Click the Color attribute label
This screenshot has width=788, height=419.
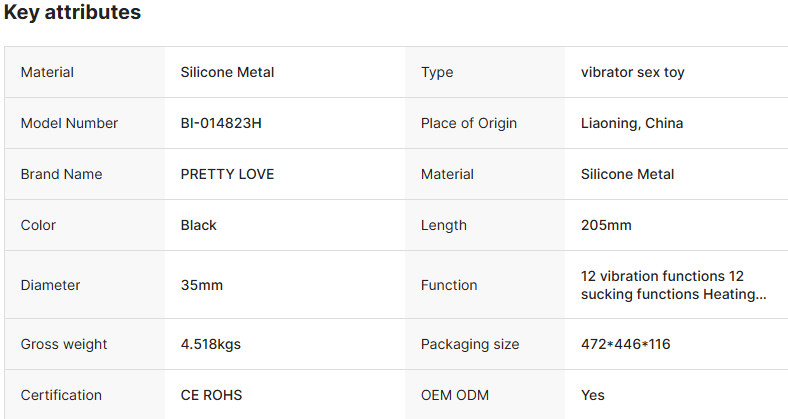click(38, 225)
